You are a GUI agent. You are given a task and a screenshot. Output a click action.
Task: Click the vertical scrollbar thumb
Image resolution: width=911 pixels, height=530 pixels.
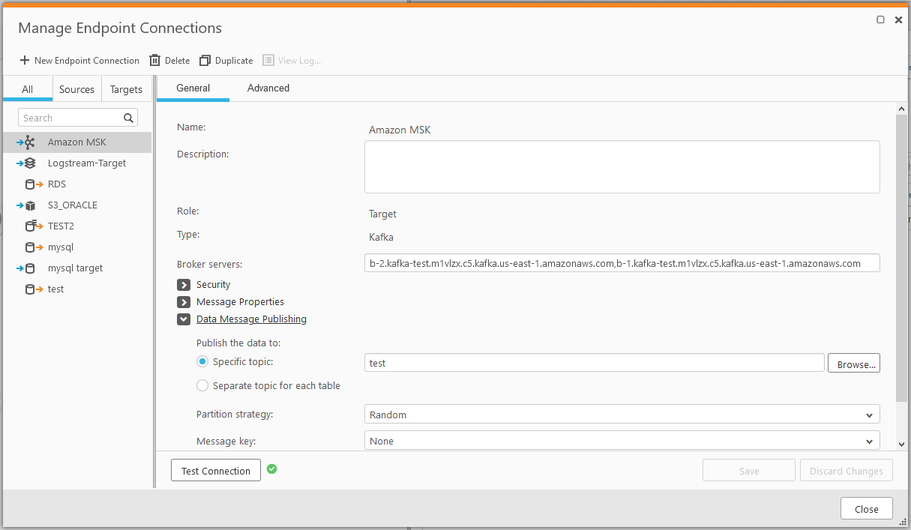901,258
